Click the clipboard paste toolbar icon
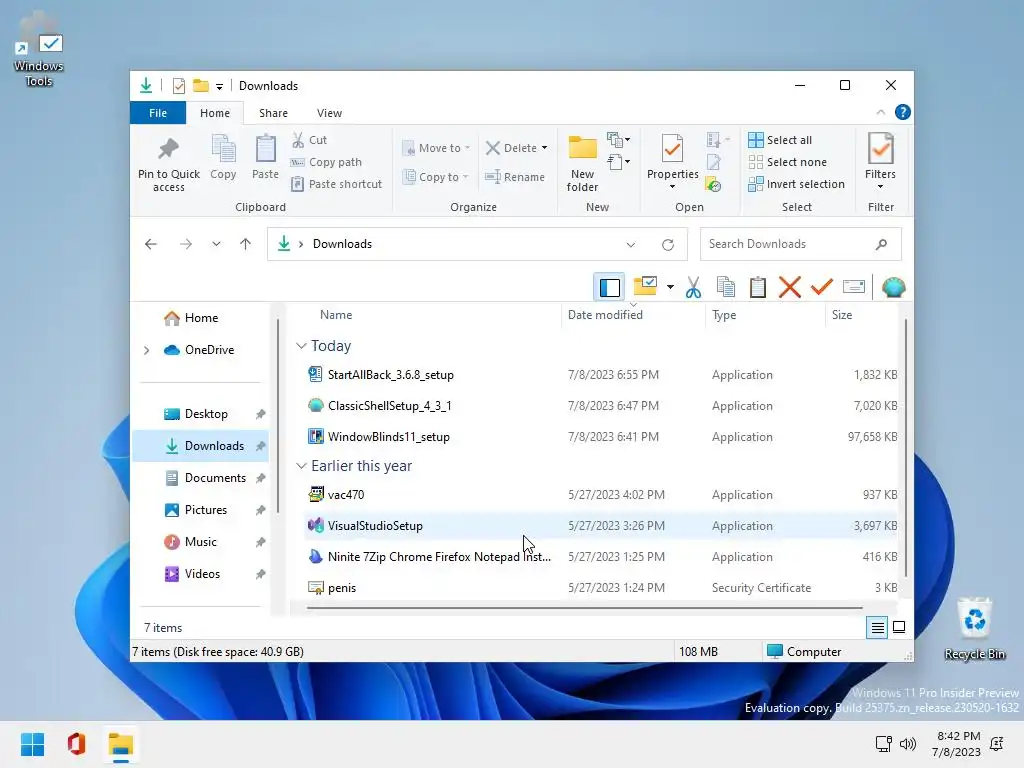The image size is (1024, 768). pos(758,287)
